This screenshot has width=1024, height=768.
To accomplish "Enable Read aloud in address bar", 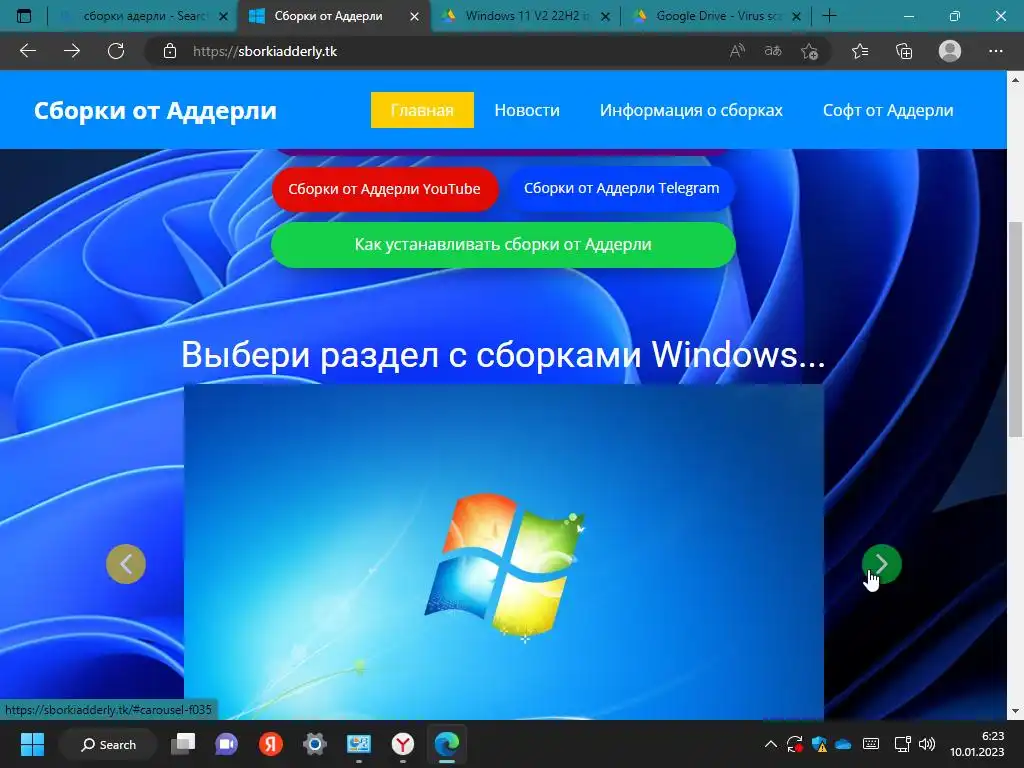I will coord(737,51).
